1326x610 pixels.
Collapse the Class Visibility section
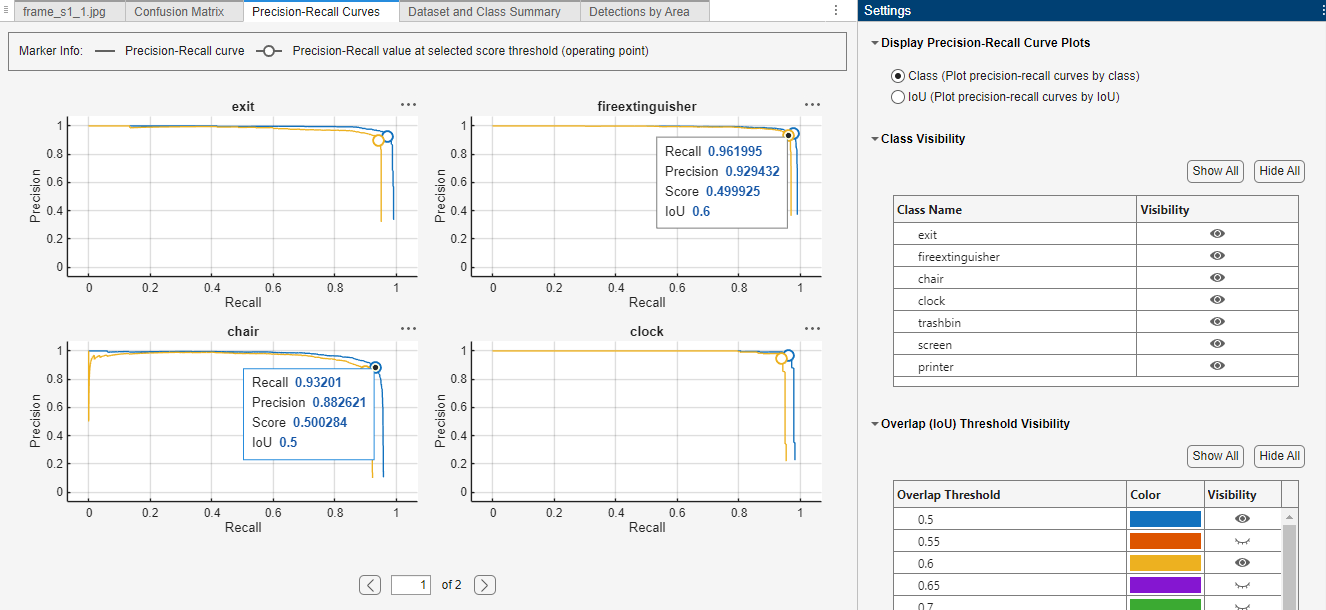[x=874, y=139]
